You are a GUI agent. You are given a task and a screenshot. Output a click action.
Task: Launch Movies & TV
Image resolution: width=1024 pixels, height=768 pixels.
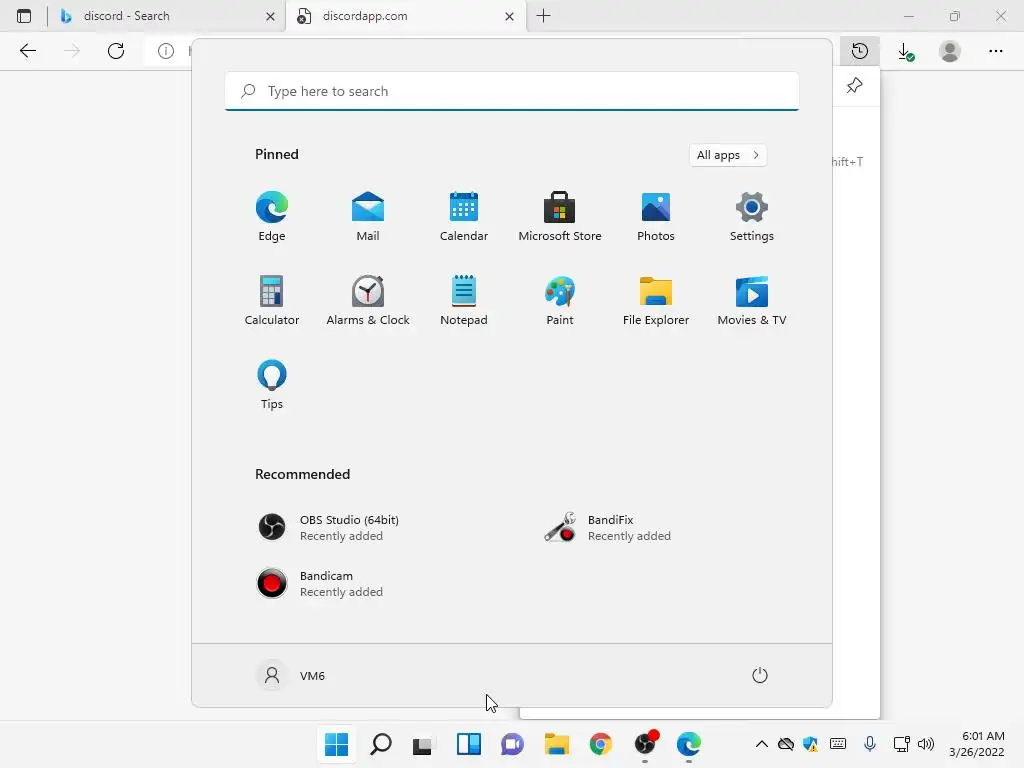[752, 301]
